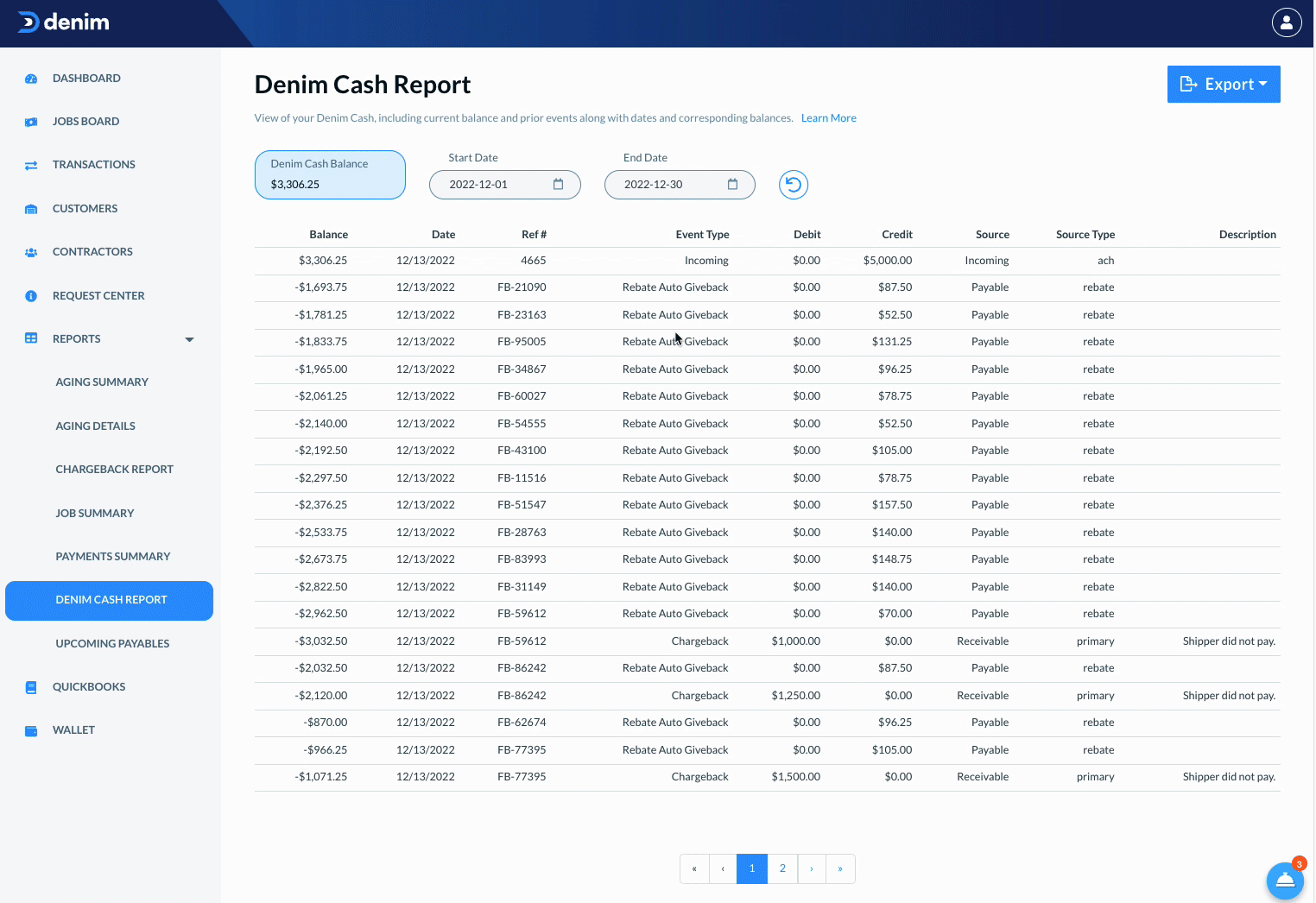
Task: Open Chargeback Report
Action: (x=115, y=470)
